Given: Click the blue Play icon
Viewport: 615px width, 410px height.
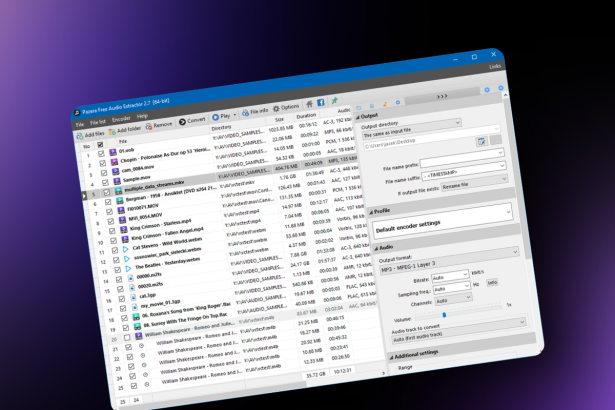Looking at the screenshot, I should (215, 117).
